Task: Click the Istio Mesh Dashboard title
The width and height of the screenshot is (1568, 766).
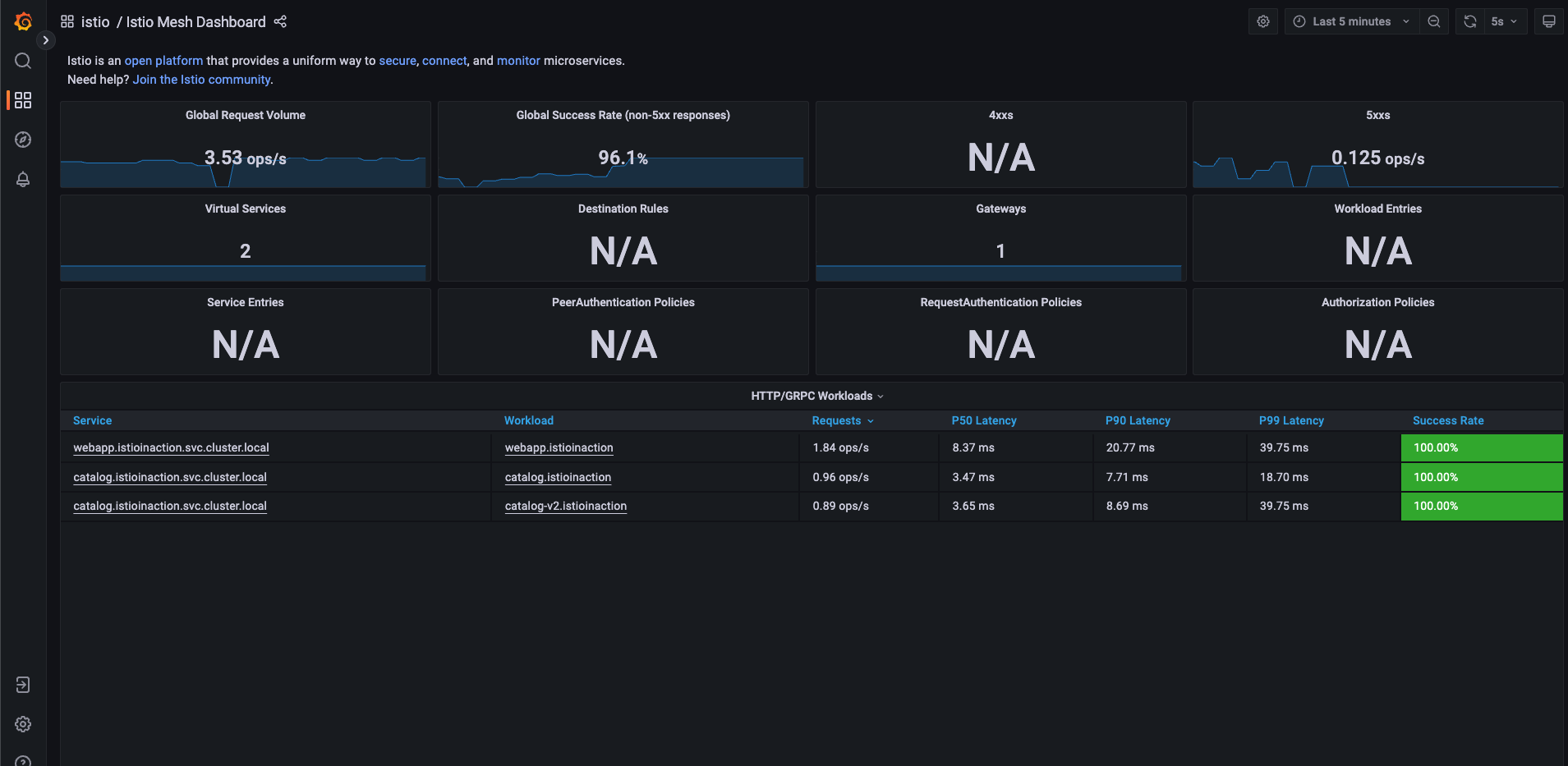Action: (x=195, y=22)
